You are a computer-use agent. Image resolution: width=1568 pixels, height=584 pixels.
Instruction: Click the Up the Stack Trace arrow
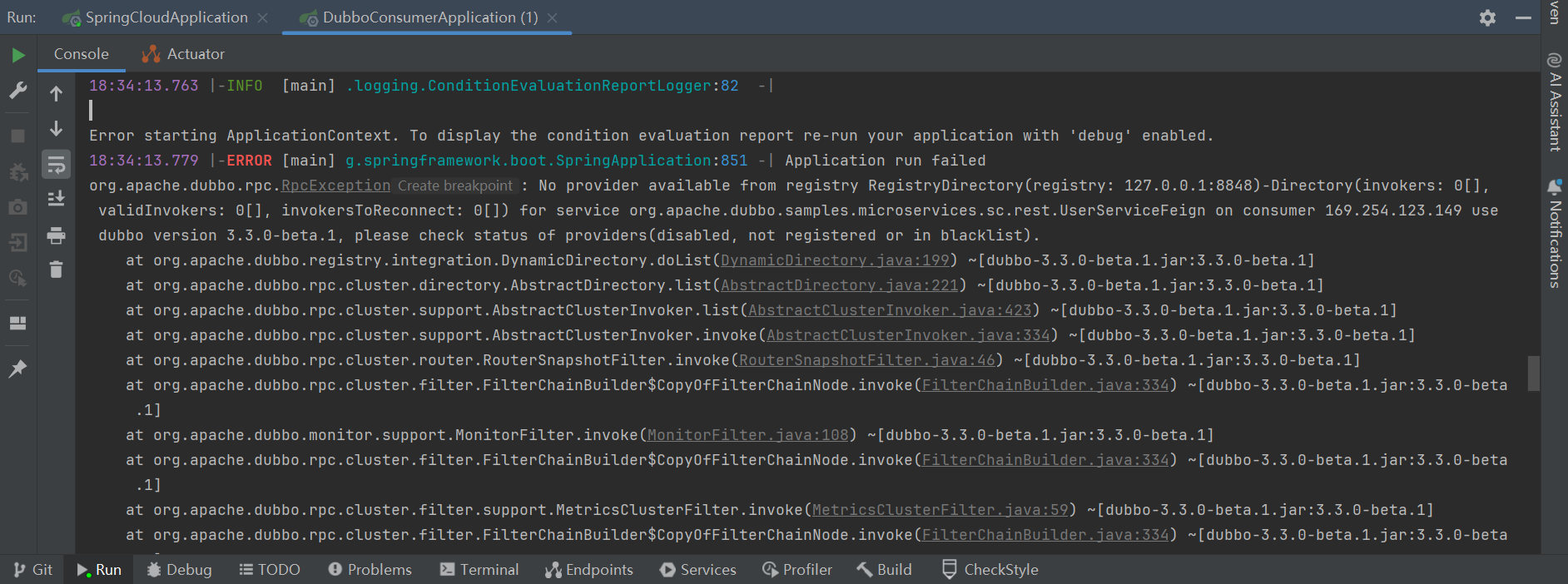[56, 93]
